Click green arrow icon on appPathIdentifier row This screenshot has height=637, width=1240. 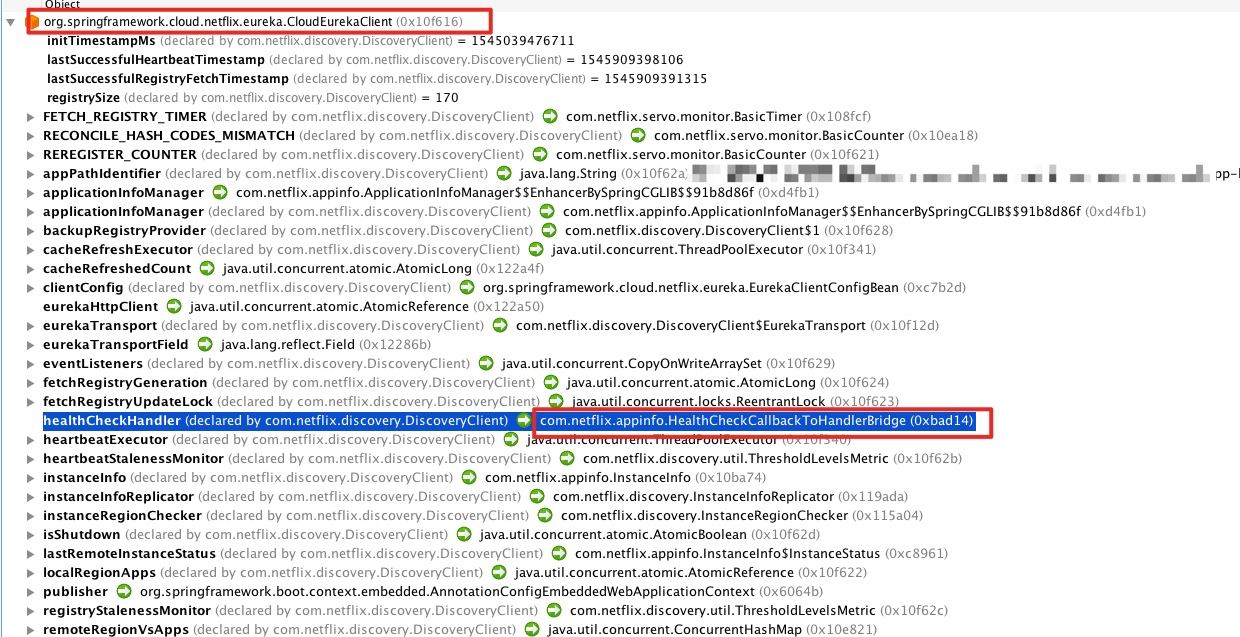(x=504, y=173)
